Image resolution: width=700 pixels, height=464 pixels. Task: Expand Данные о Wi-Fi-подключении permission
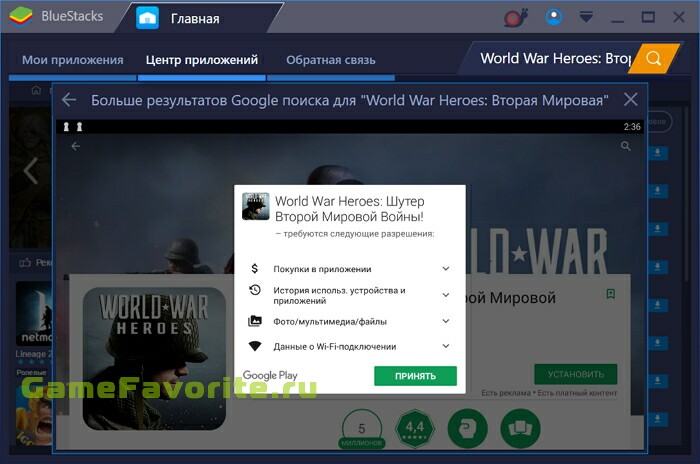446,346
